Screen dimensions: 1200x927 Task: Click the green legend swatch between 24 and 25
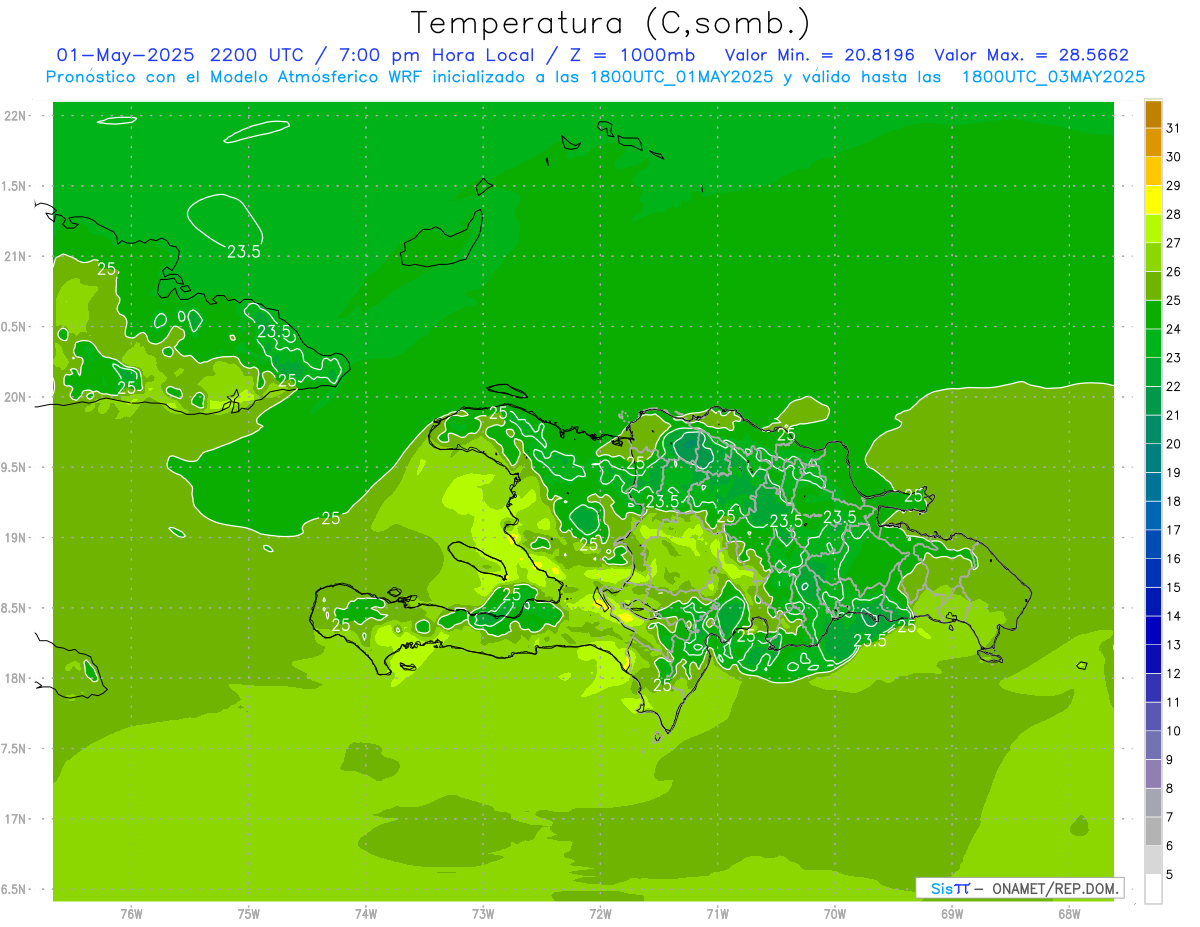pyautogui.click(x=1153, y=315)
